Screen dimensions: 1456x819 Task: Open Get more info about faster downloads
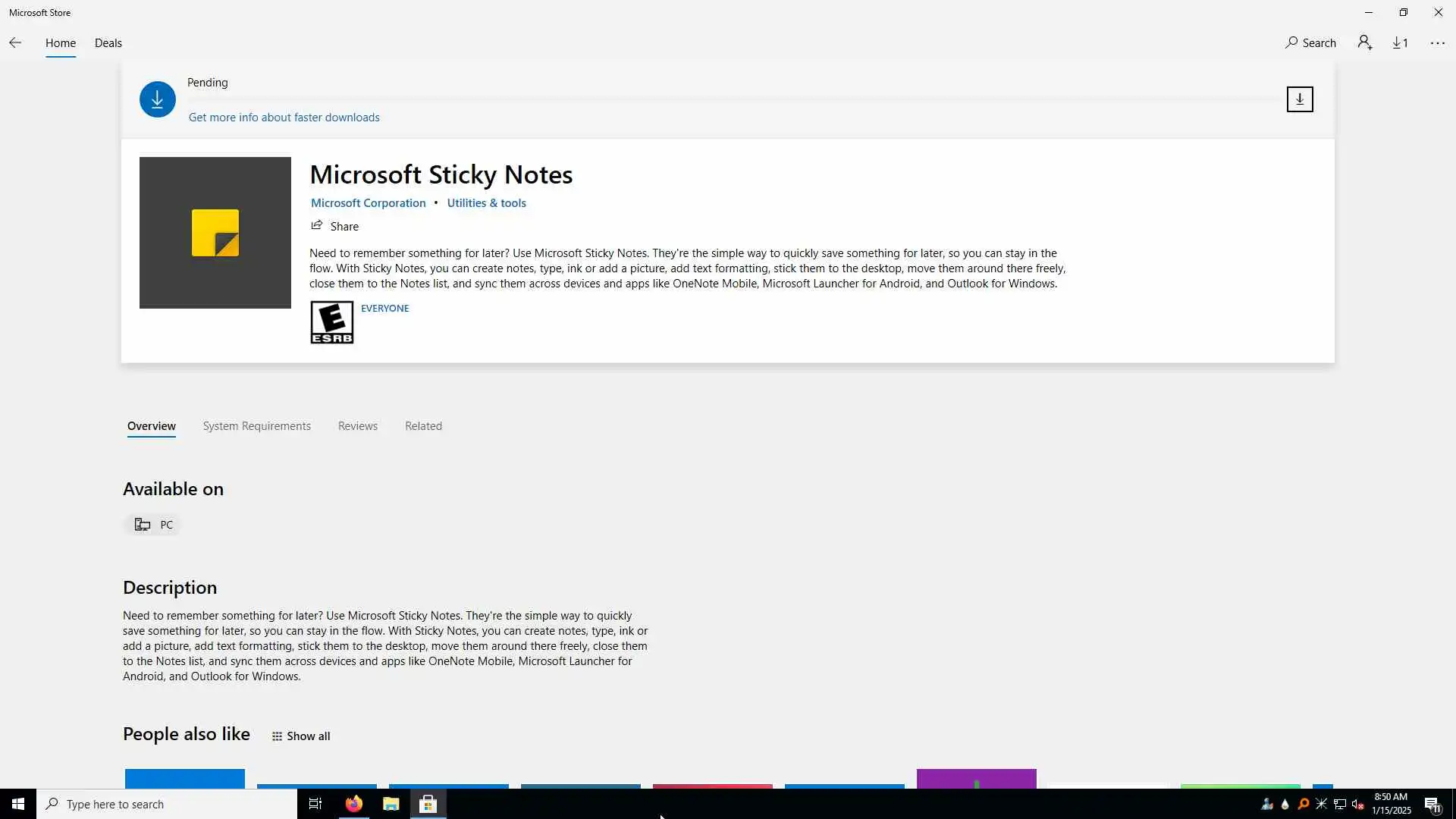point(284,118)
